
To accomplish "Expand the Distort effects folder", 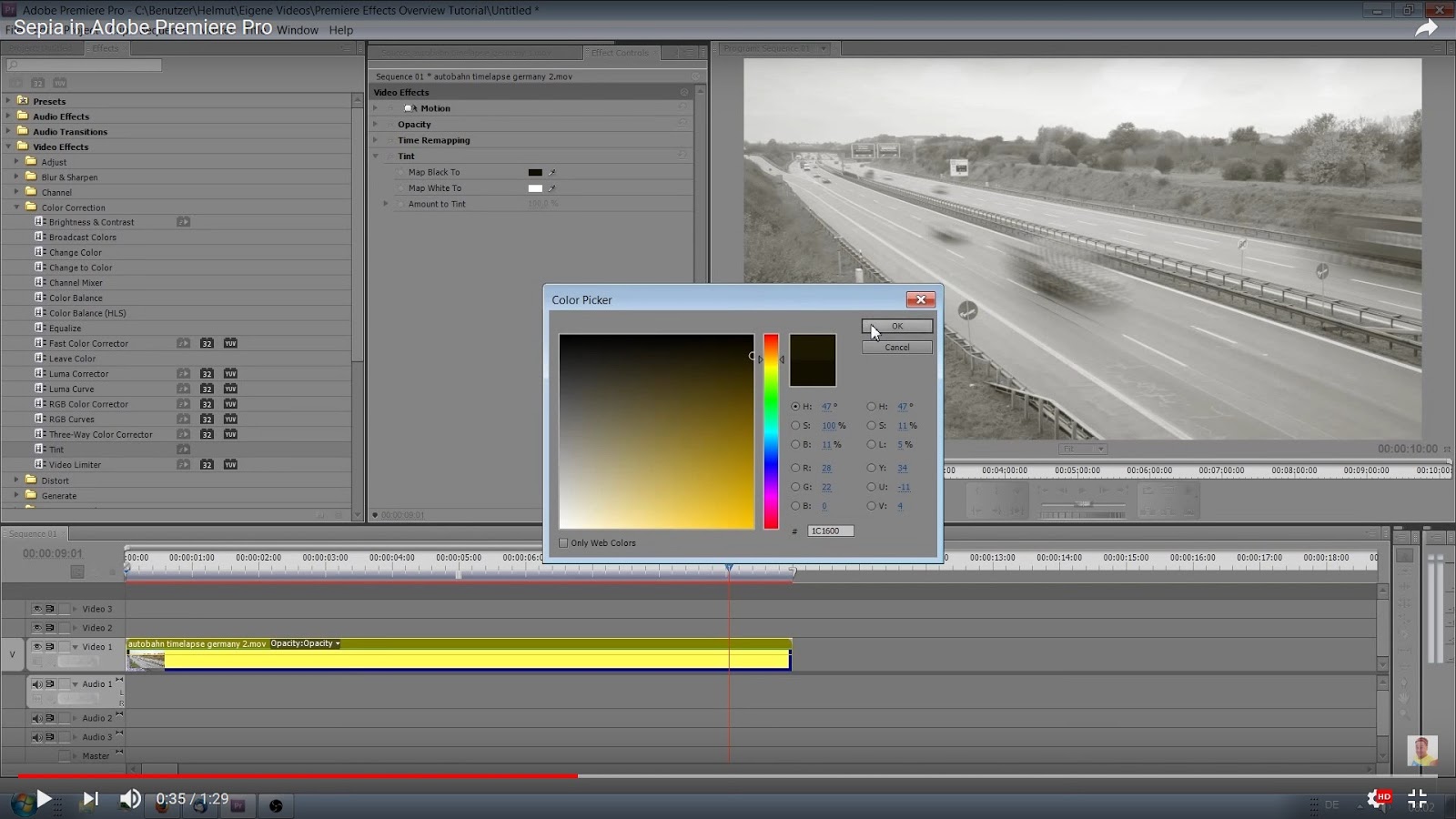I will (15, 480).
